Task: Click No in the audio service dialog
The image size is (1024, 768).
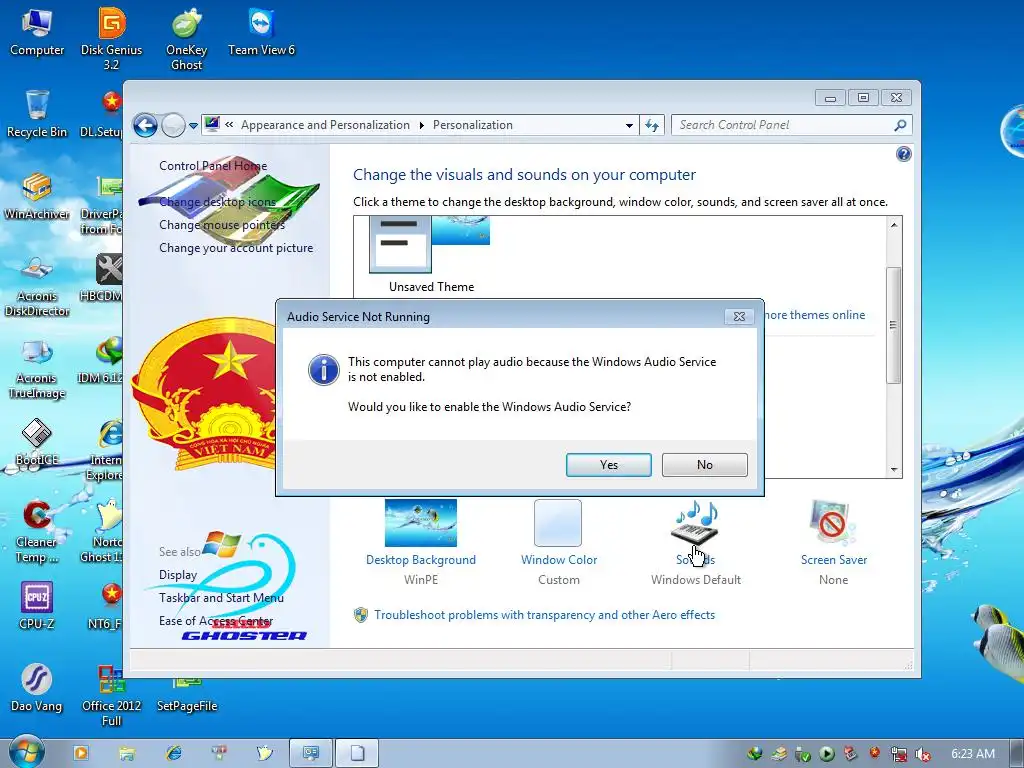Action: 705,465
